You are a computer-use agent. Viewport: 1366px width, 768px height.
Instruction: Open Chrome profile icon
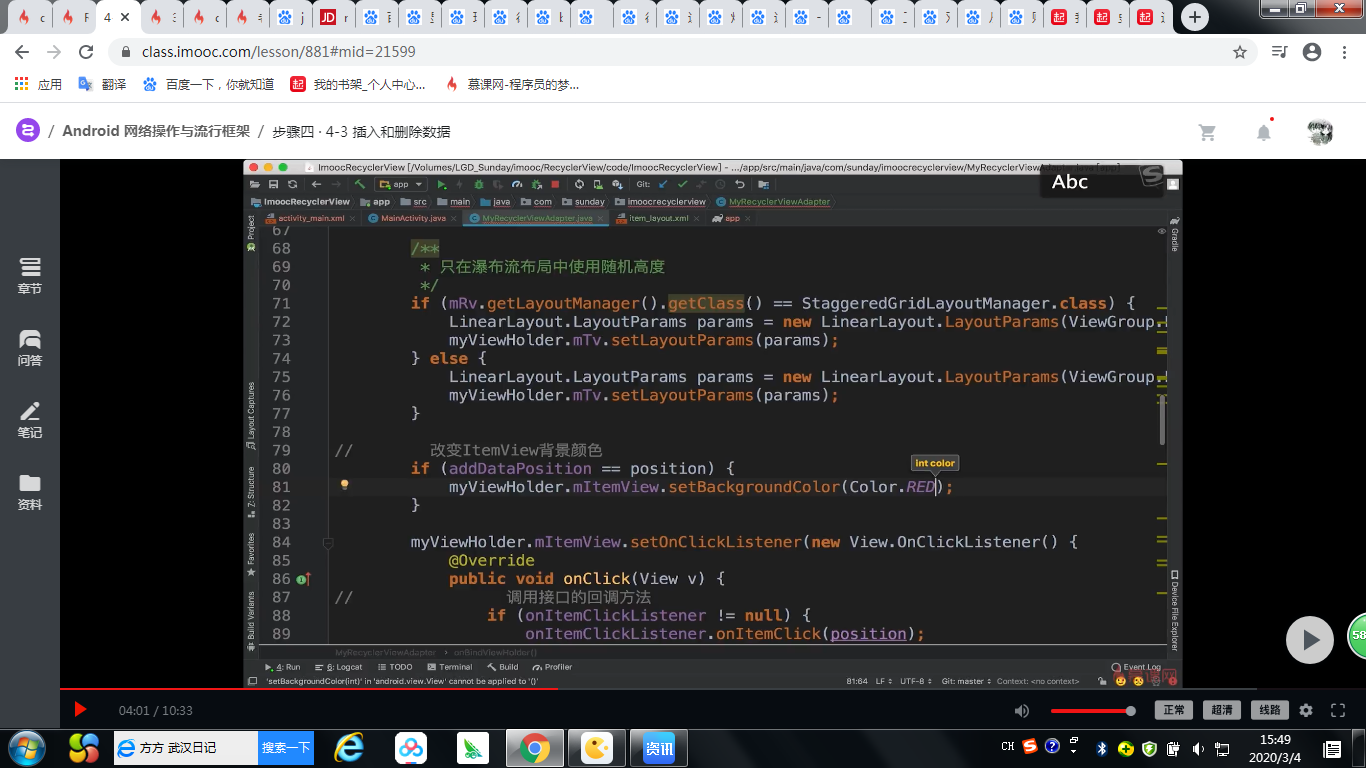[x=1312, y=52]
